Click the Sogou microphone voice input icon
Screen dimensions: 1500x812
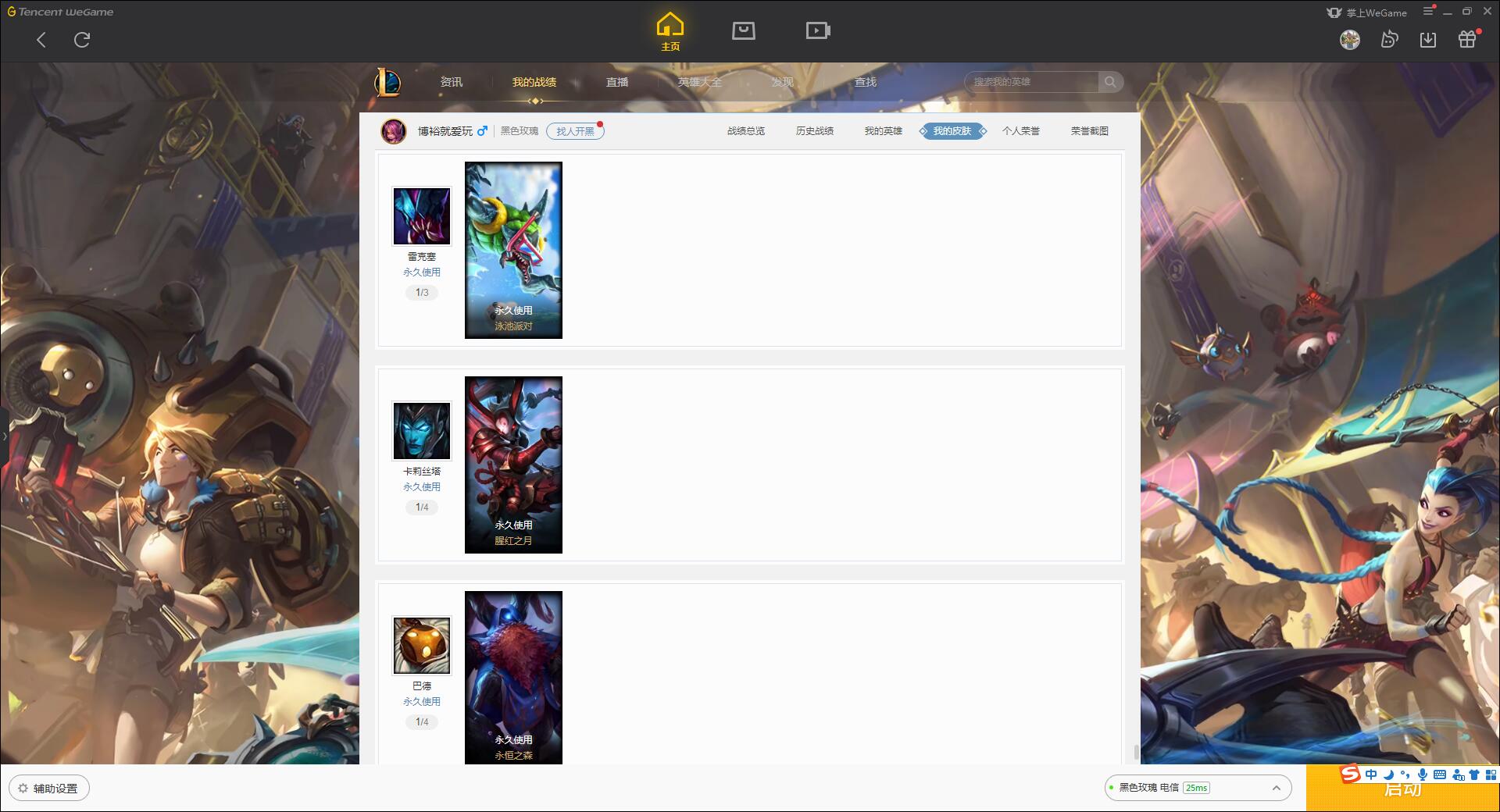coord(1423,775)
